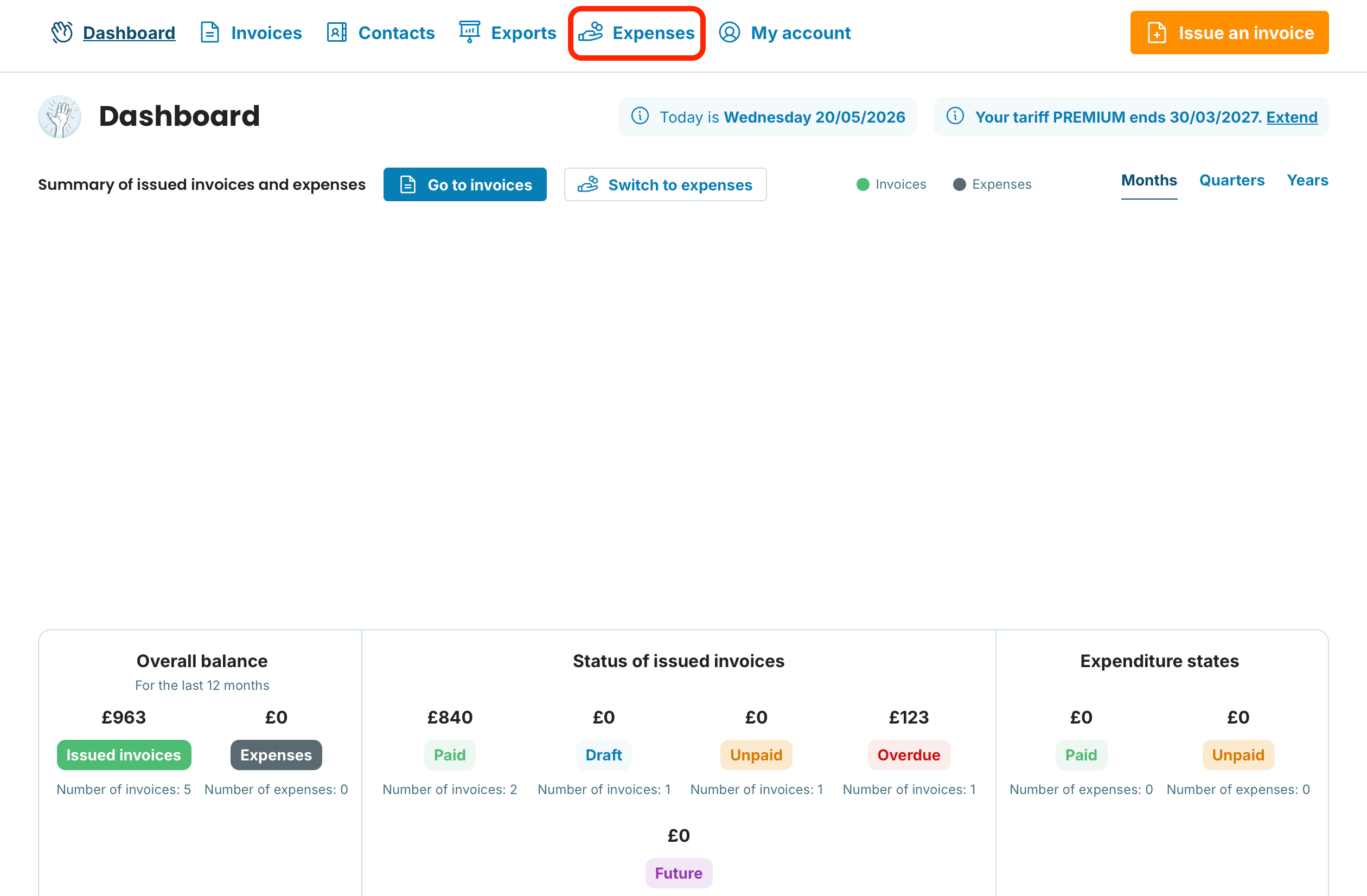Viewport: 1367px width, 896px height.
Task: Click the Paid badge under Status of issued invoices
Action: (450, 754)
